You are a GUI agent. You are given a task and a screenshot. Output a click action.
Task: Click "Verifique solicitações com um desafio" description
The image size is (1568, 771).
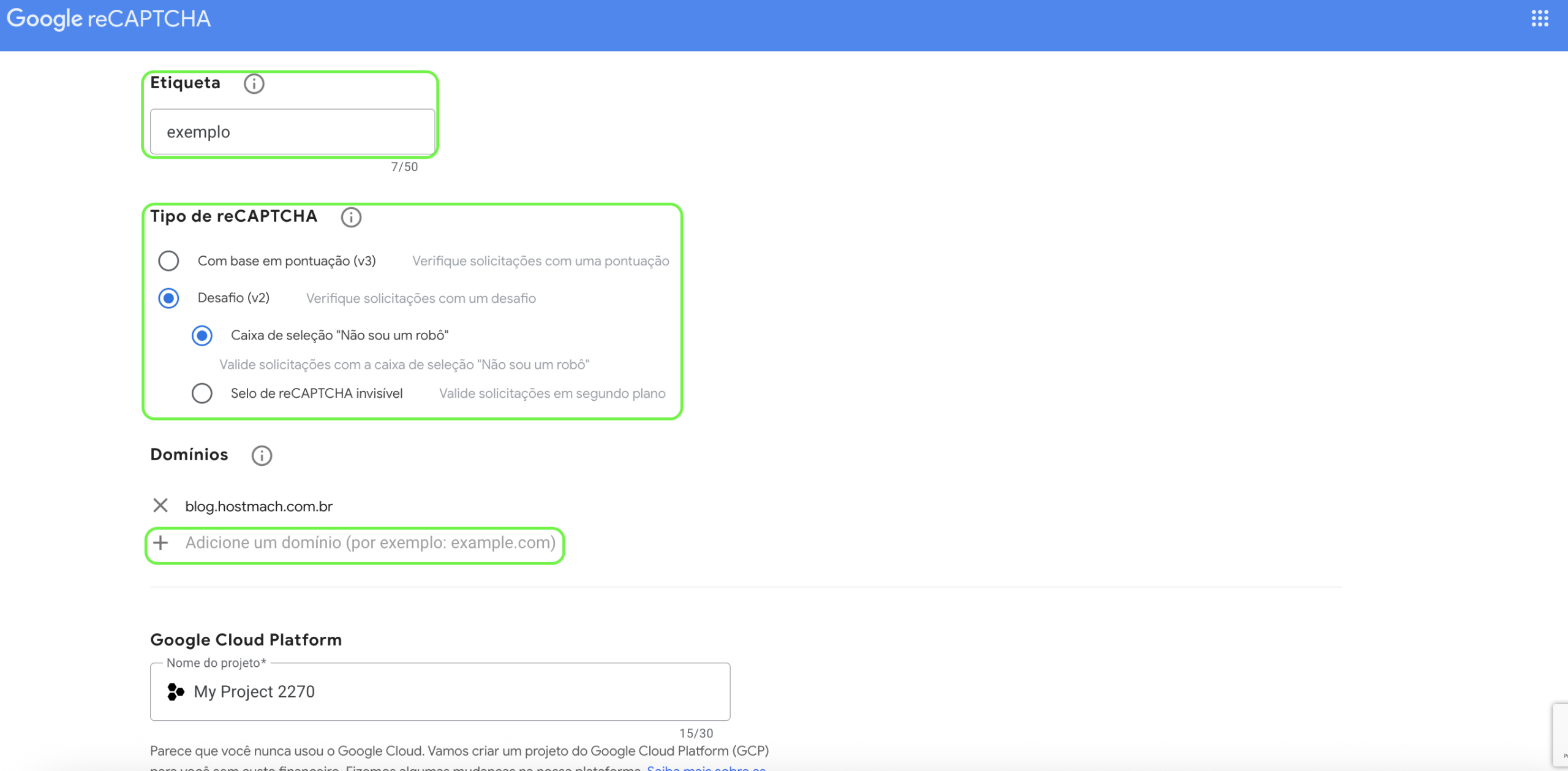[421, 298]
